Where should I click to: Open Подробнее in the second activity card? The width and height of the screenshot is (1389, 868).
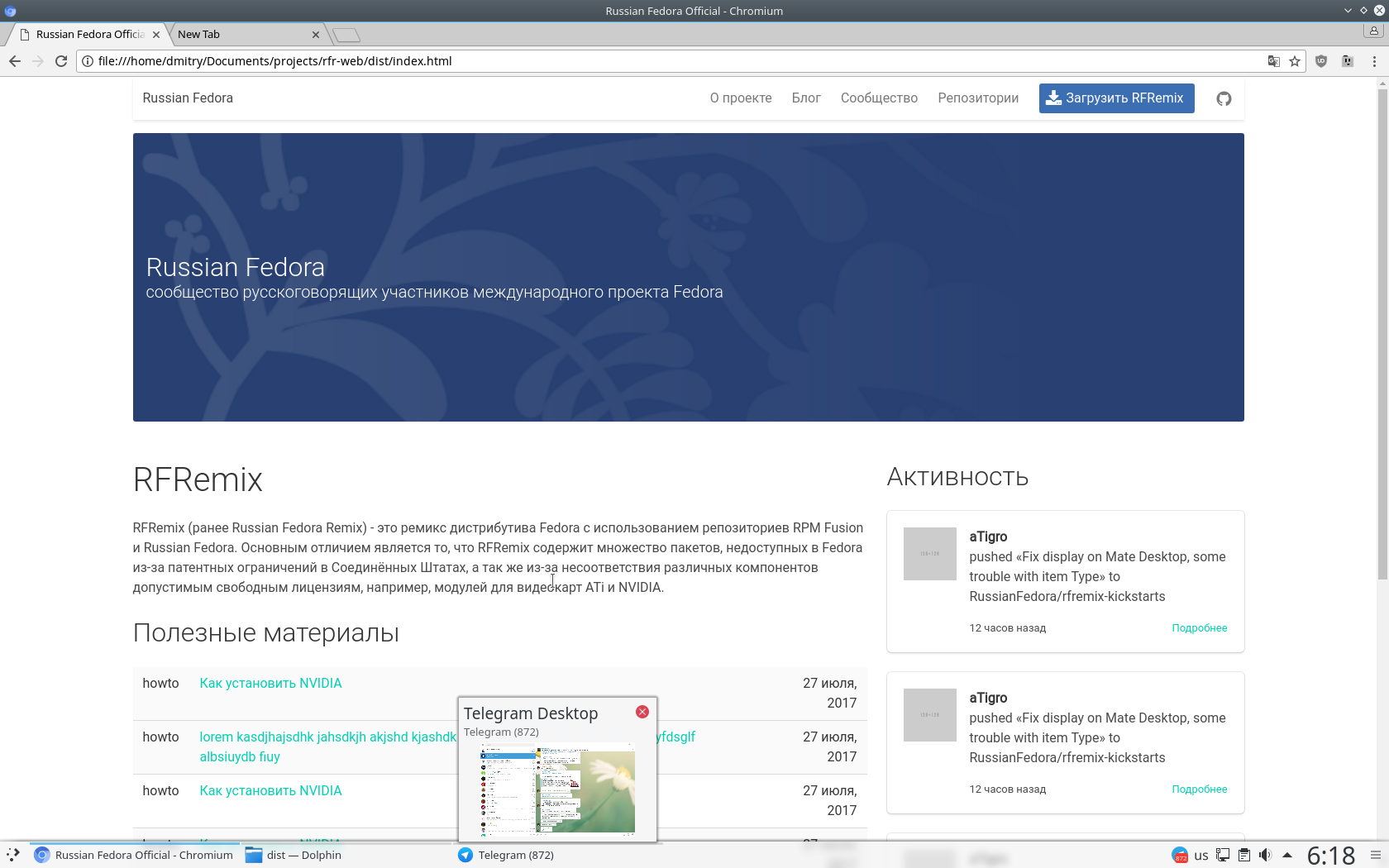point(1199,789)
